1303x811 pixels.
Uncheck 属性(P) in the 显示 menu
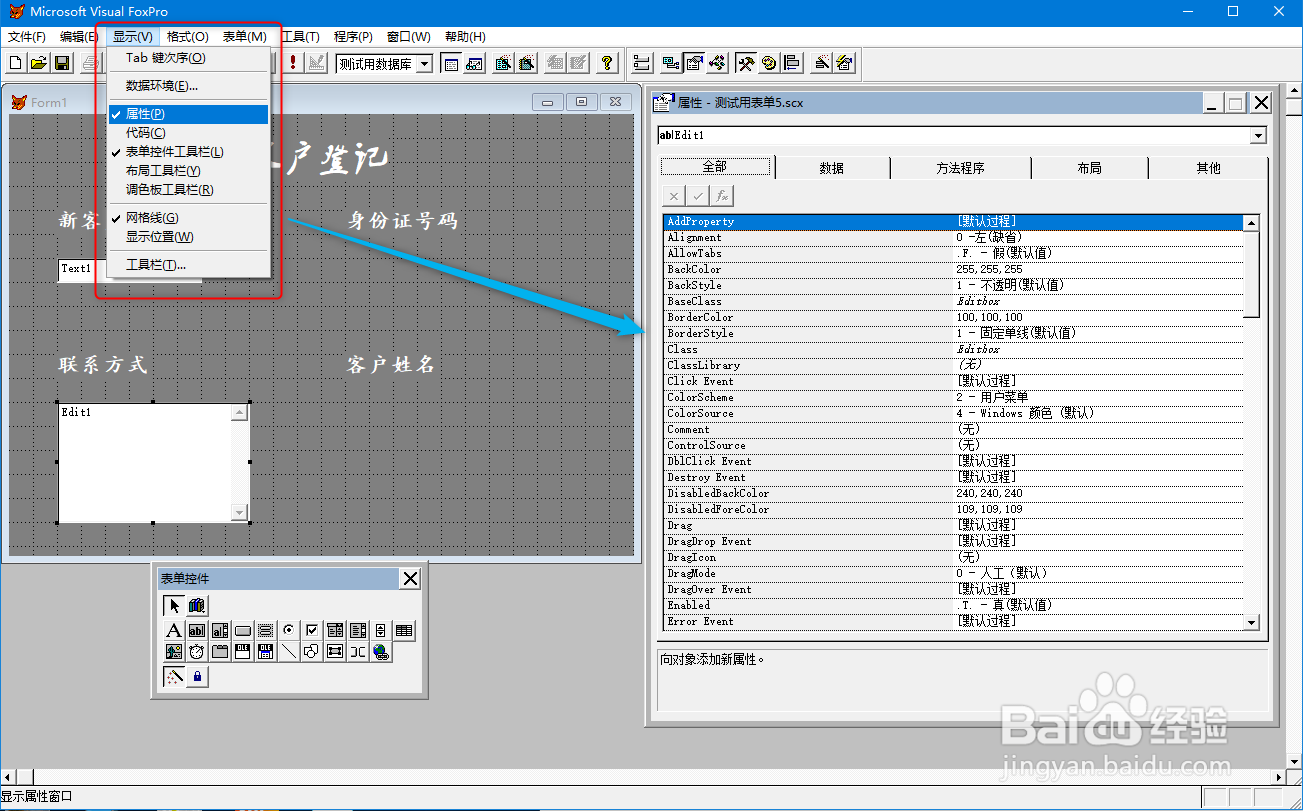point(188,114)
